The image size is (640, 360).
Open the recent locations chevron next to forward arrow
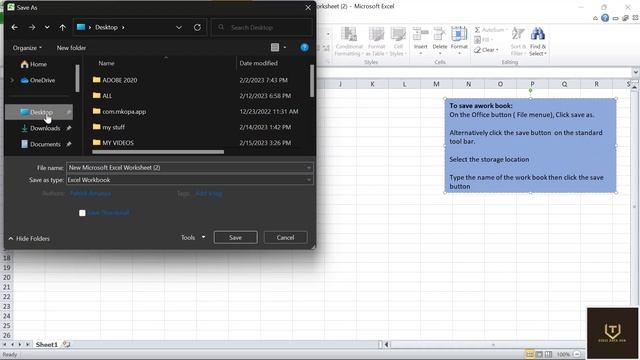pos(47,27)
